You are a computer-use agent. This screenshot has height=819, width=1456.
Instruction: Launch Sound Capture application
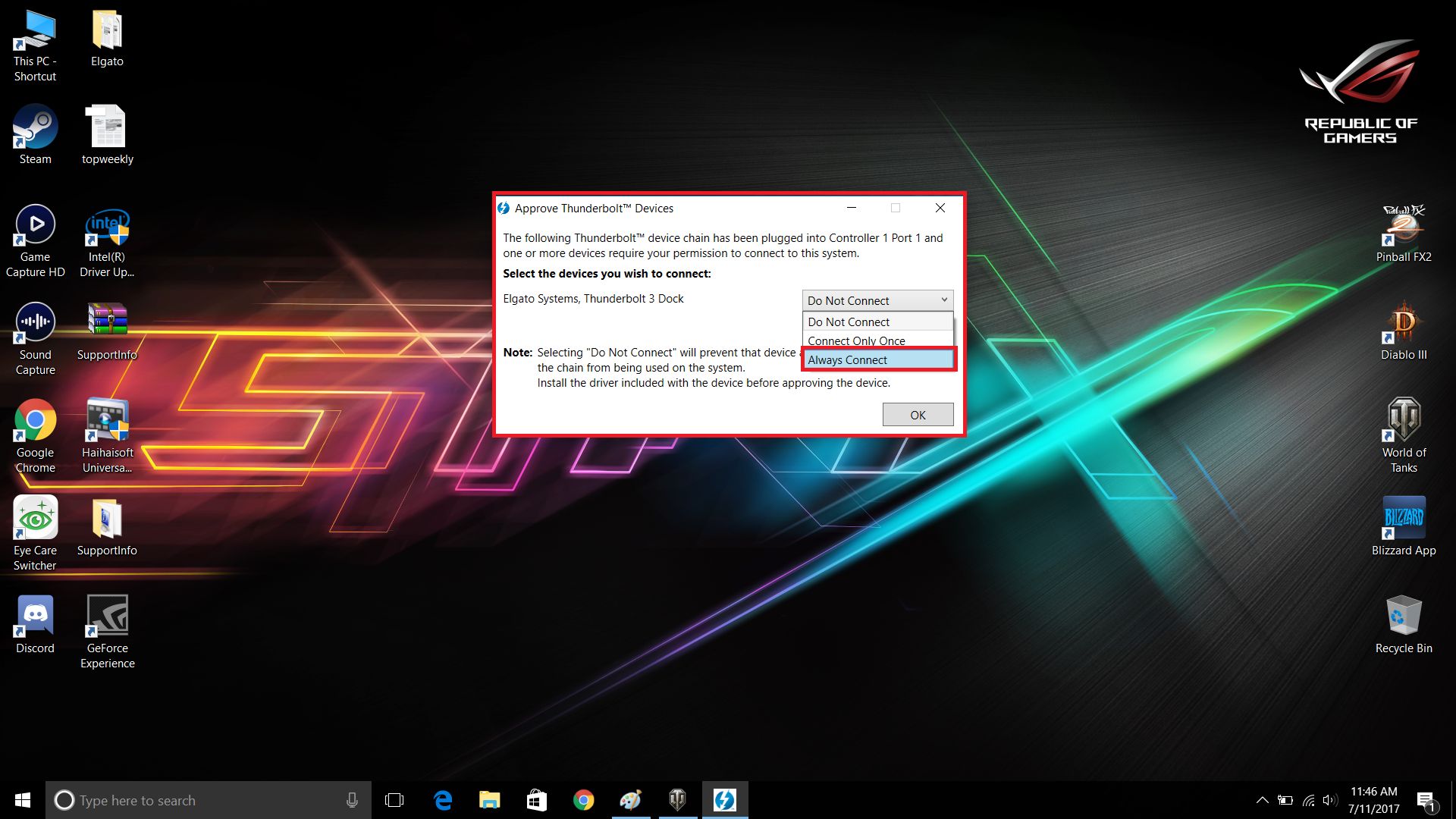(x=35, y=332)
